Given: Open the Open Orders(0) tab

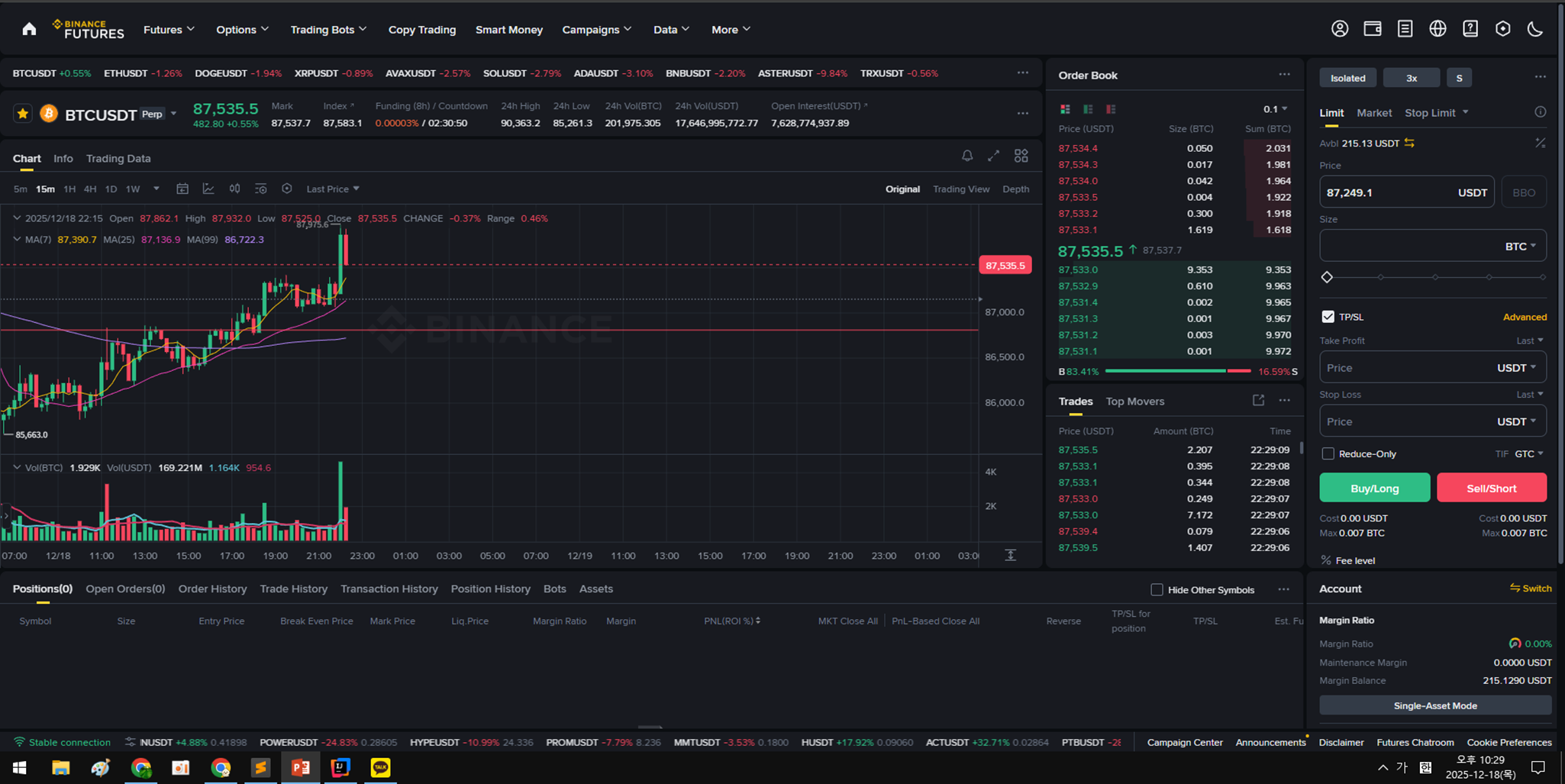Looking at the screenshot, I should coord(125,589).
